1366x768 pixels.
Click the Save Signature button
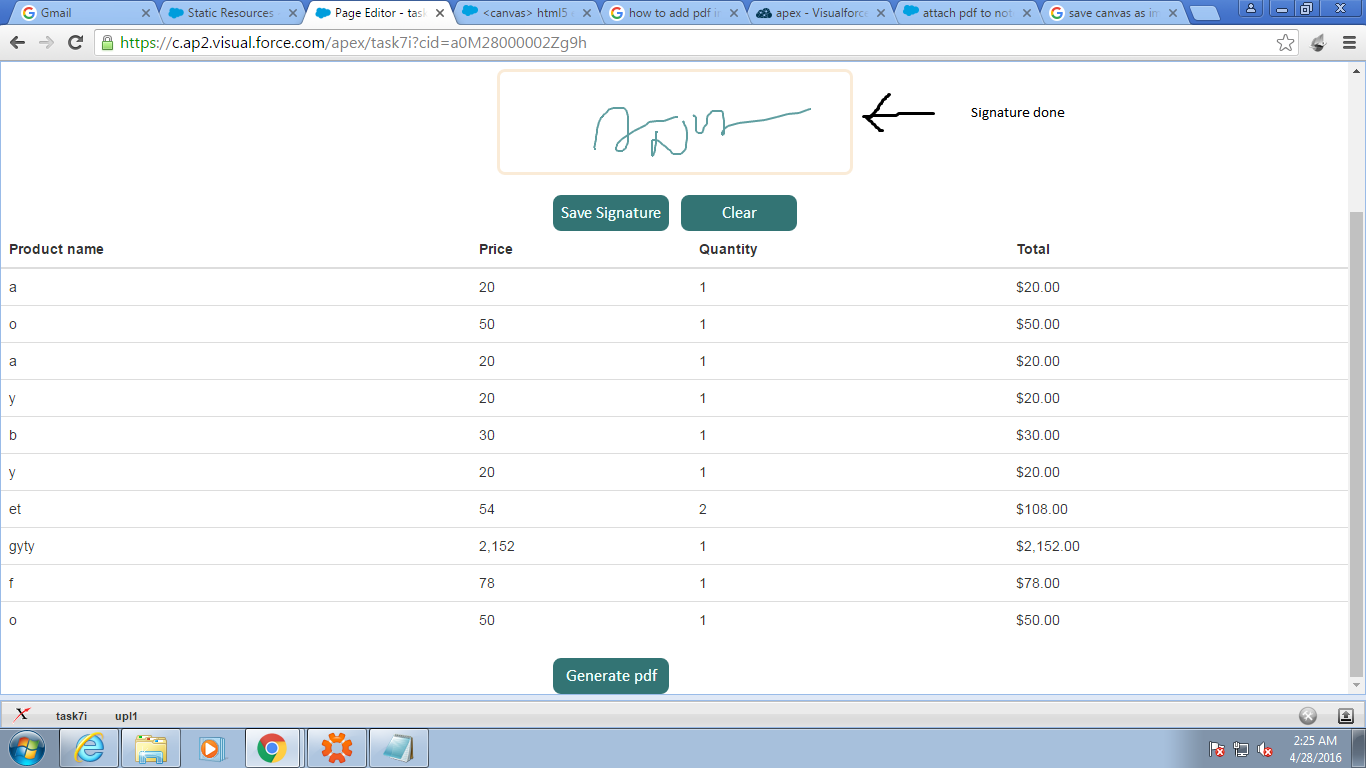[611, 213]
